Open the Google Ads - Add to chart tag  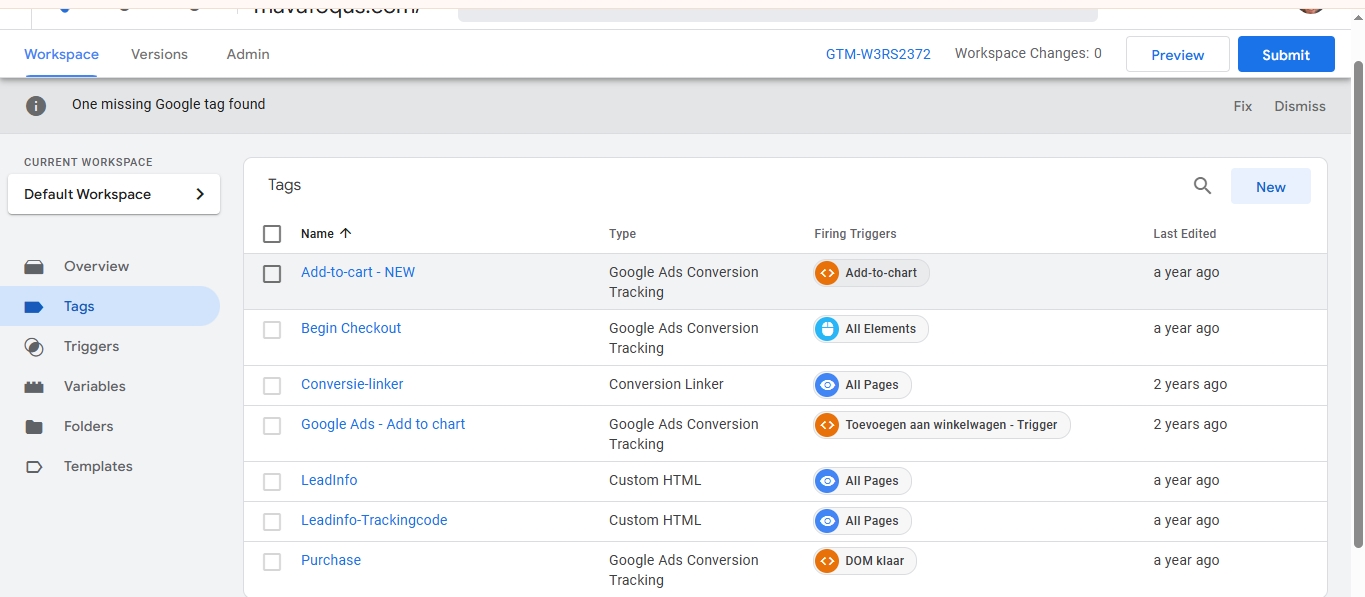(x=383, y=424)
